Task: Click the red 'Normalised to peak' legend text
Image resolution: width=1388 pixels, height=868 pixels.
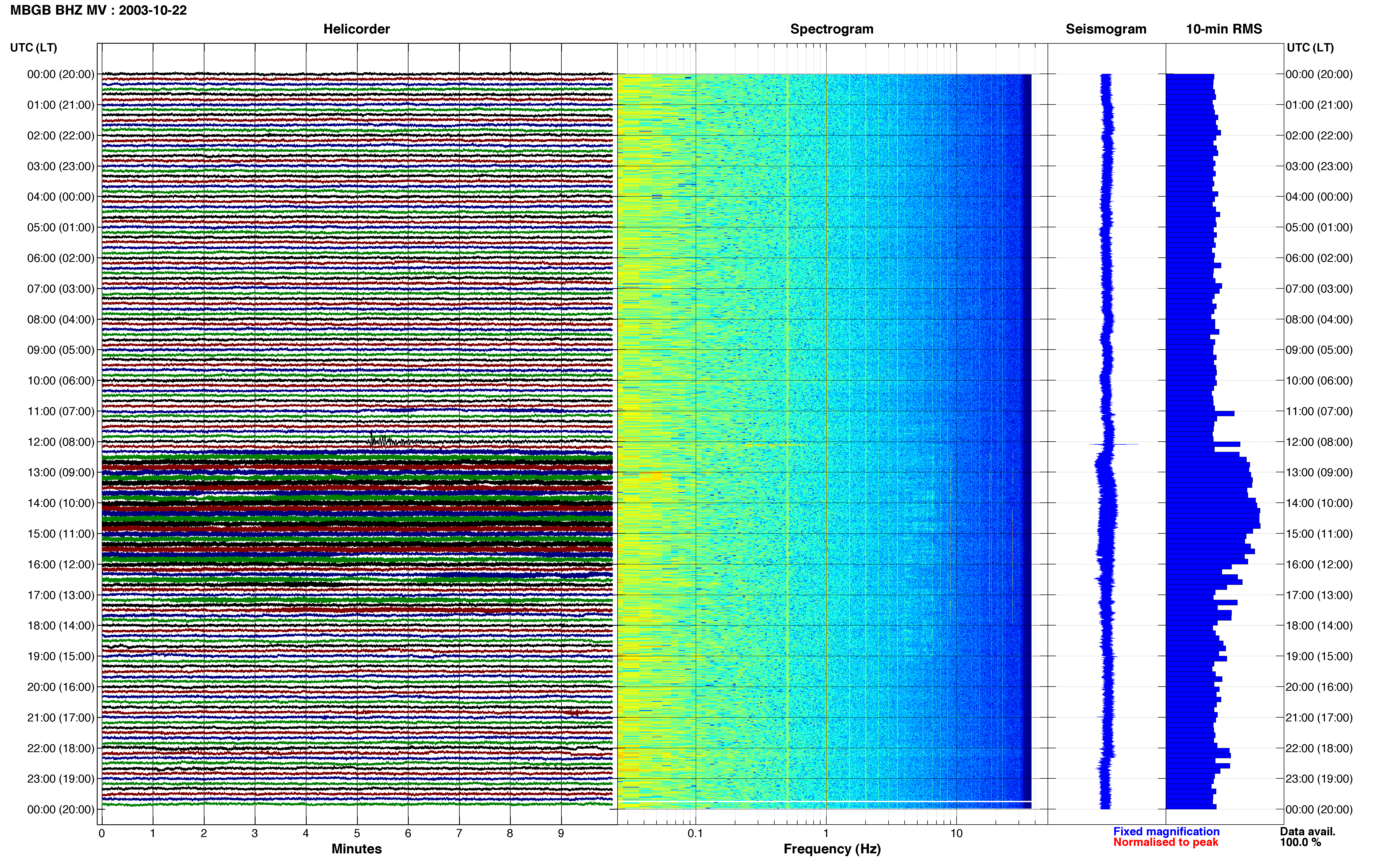Action: [x=1165, y=842]
